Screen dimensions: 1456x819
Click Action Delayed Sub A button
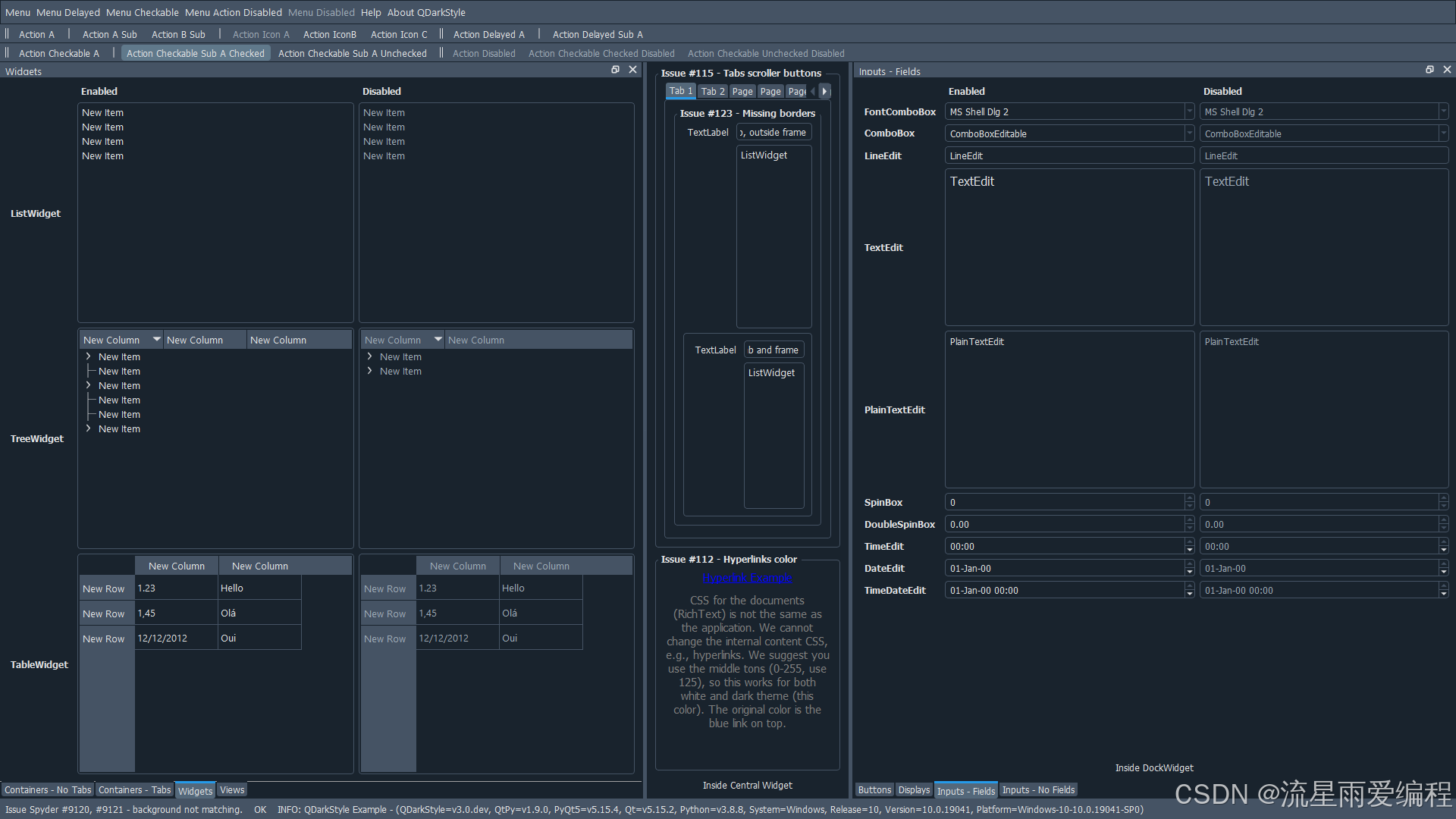pyautogui.click(x=597, y=35)
